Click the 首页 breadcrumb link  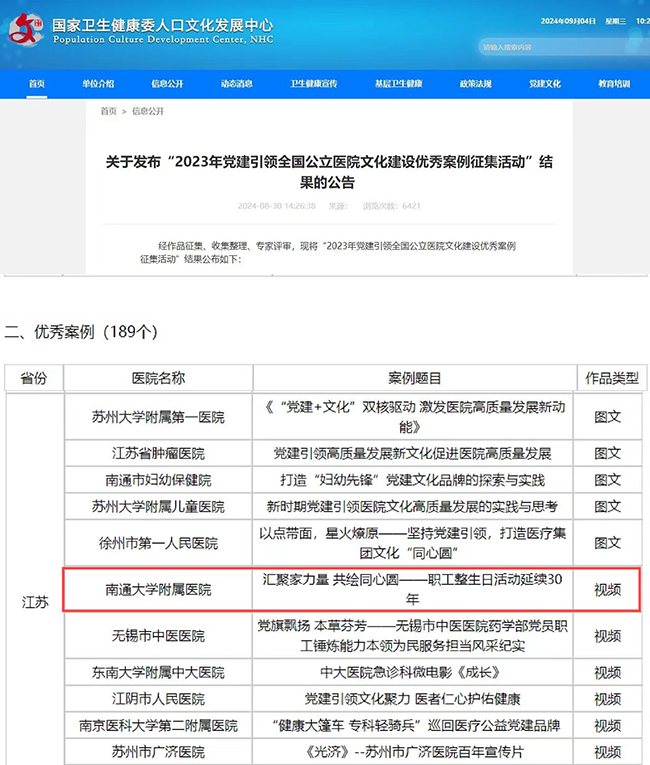click(x=108, y=111)
